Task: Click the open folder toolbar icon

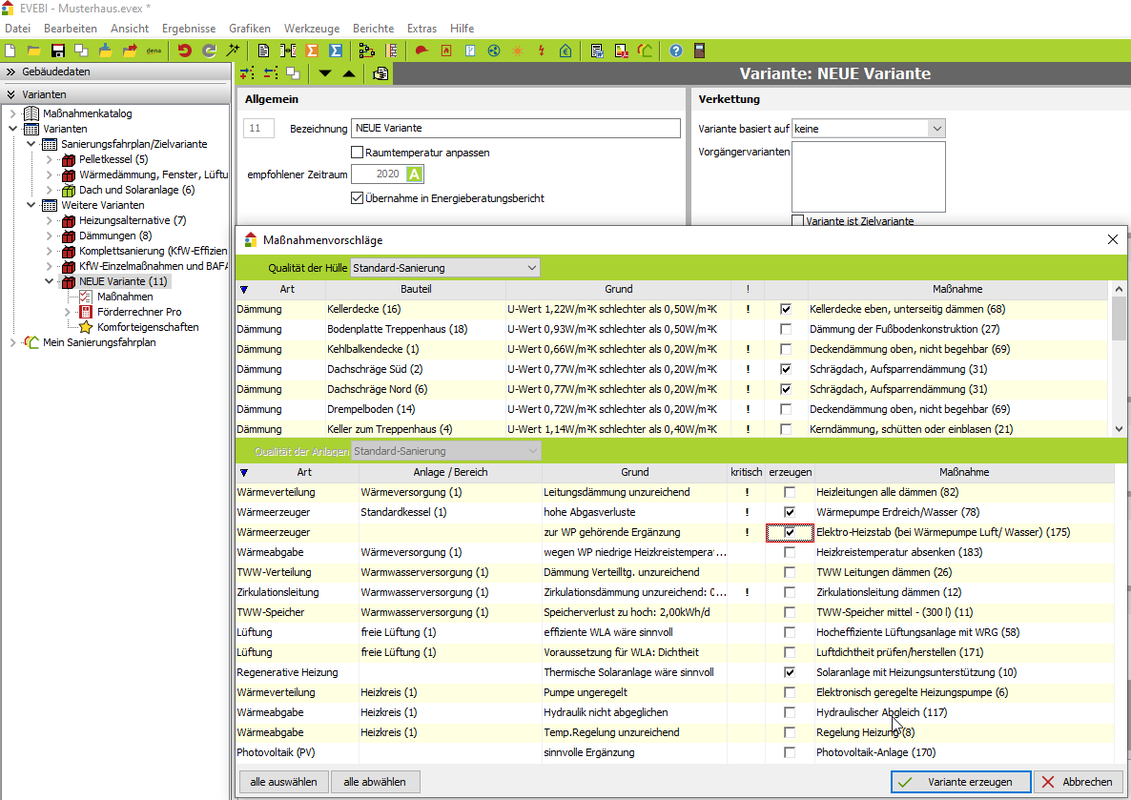Action: tap(33, 50)
